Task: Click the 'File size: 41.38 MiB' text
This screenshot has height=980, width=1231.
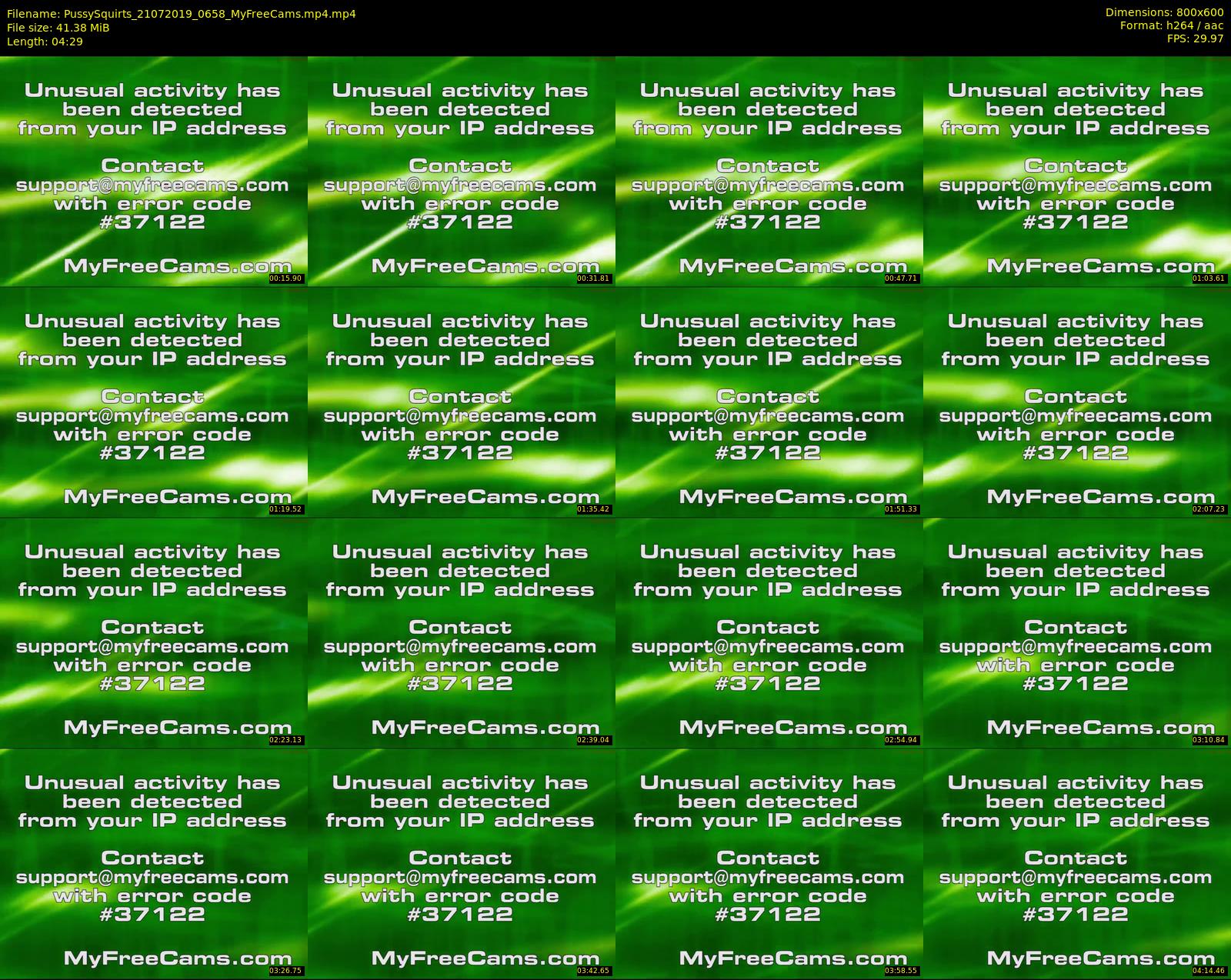Action: click(58, 28)
